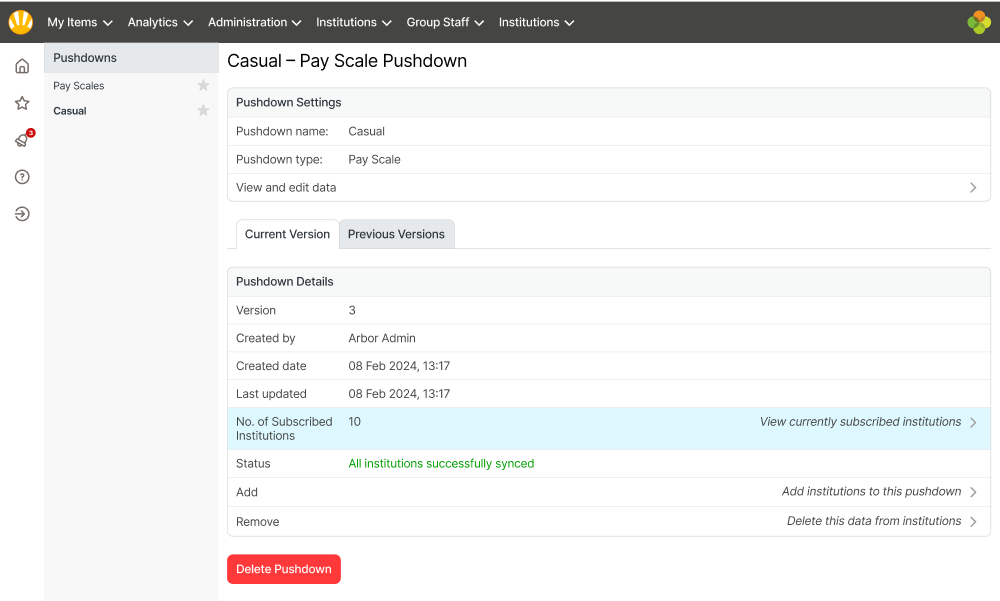Screen dimensions: 1000x601
Task: View notifications via the bell icon
Action: pyautogui.click(x=21, y=140)
